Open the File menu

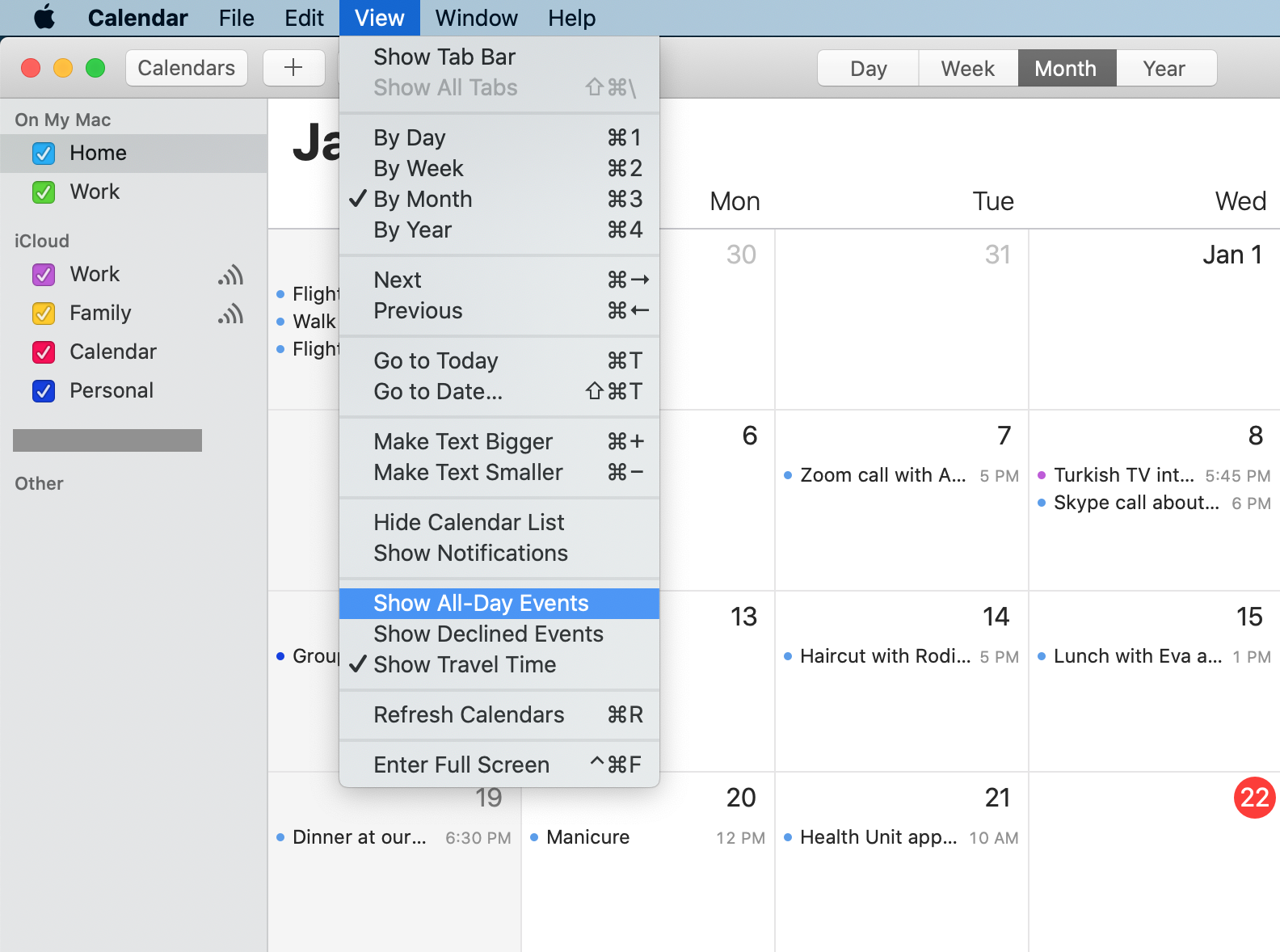pyautogui.click(x=236, y=18)
